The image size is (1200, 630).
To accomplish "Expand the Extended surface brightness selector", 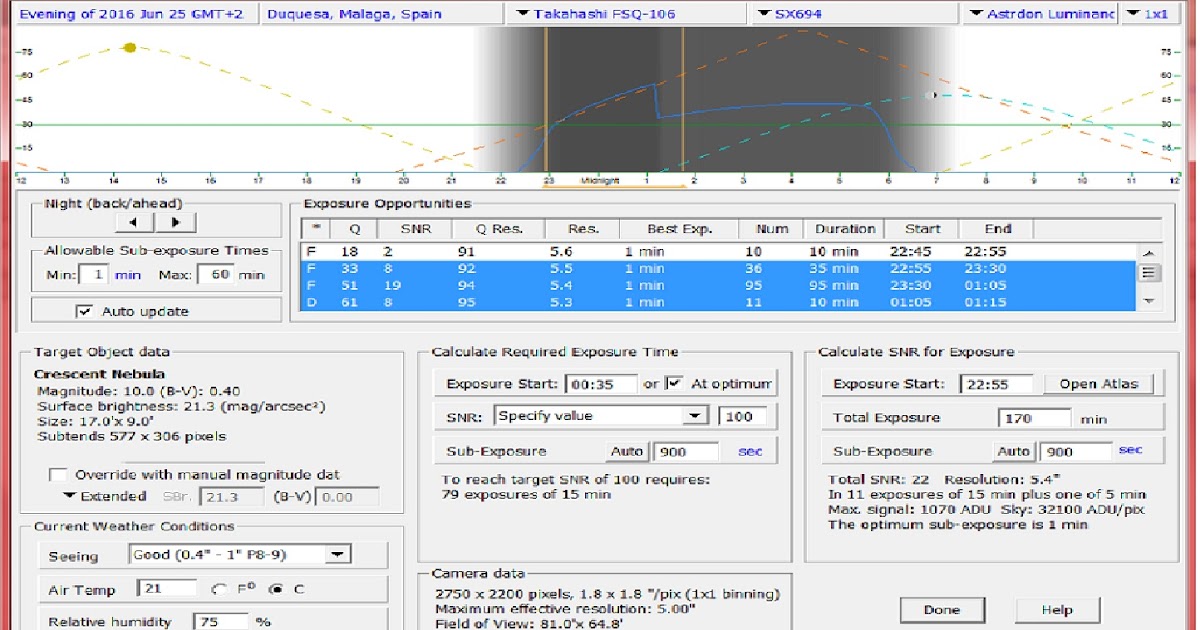I will tap(70, 496).
